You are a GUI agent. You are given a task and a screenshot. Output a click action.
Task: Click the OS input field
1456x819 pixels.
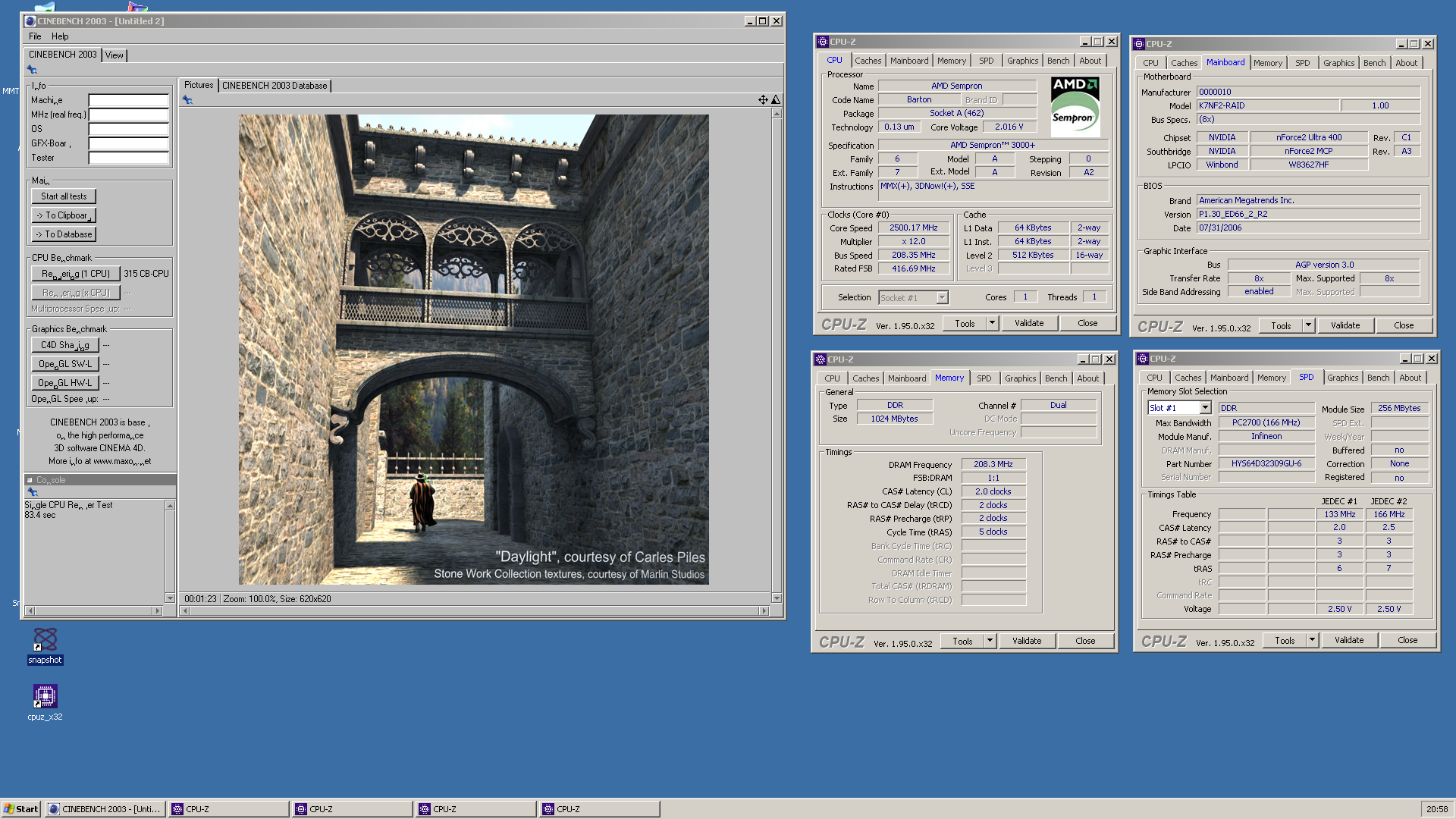coord(128,129)
